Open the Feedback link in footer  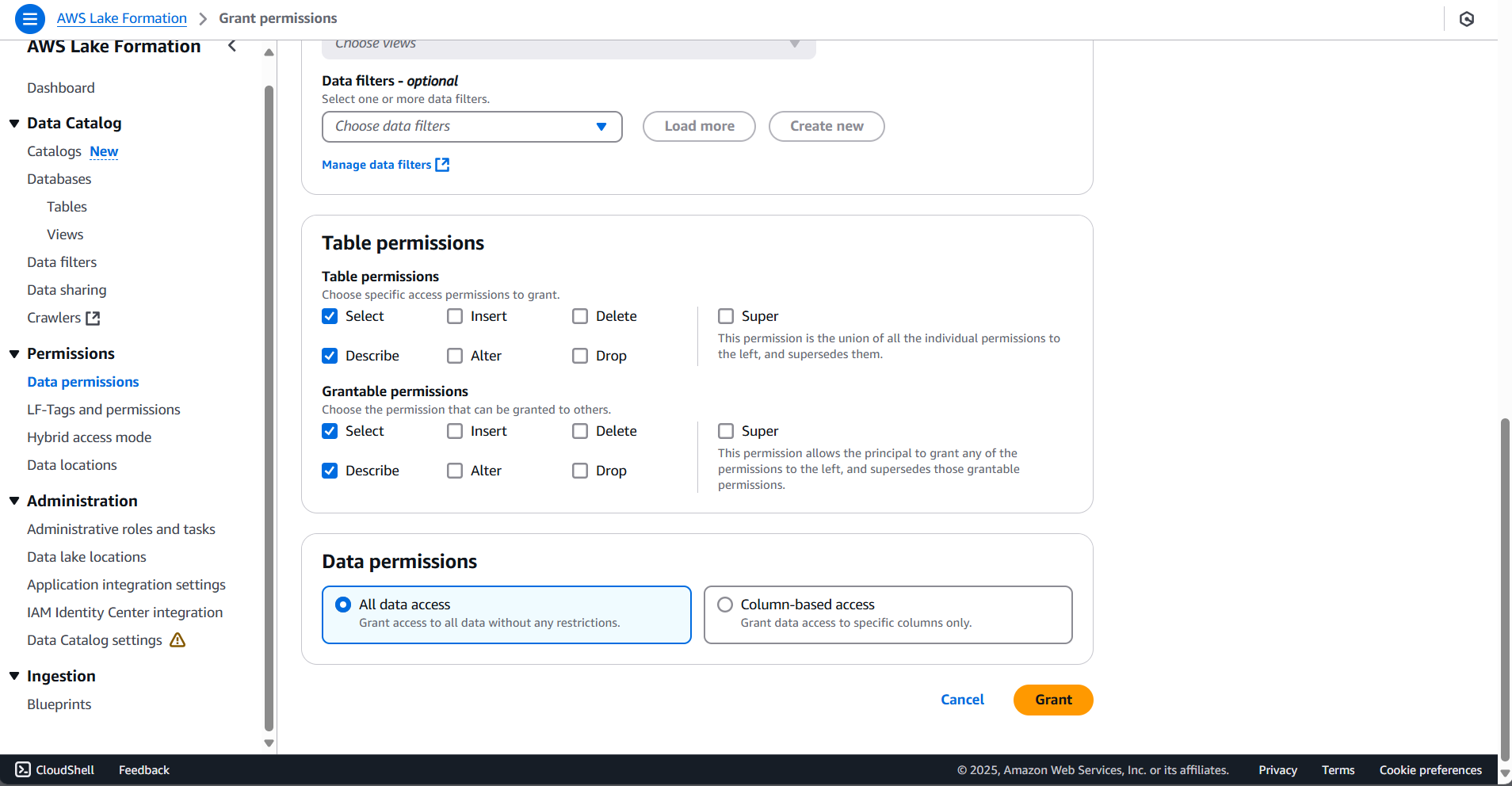(144, 770)
